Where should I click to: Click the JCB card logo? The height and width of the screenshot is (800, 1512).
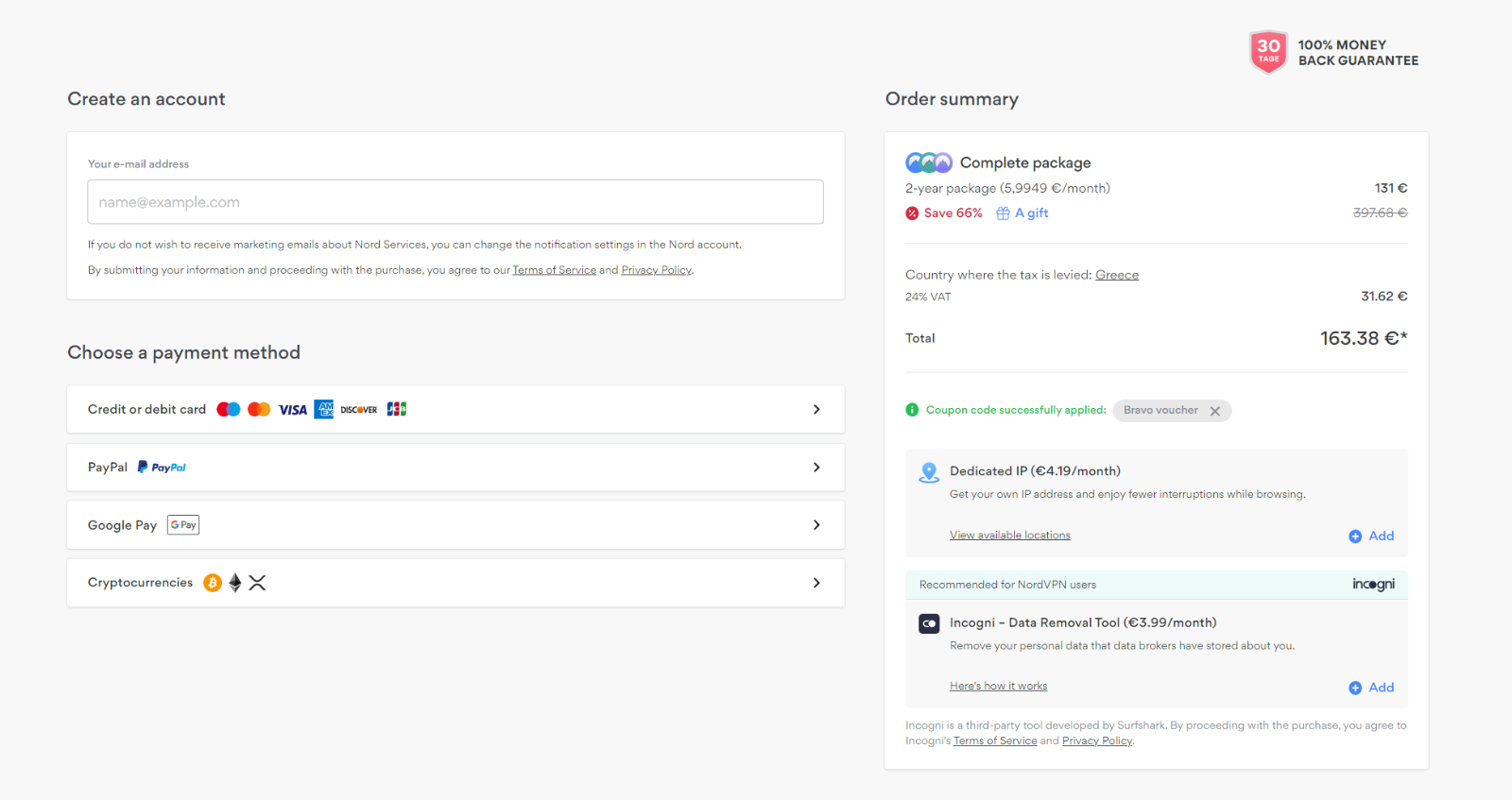click(397, 409)
